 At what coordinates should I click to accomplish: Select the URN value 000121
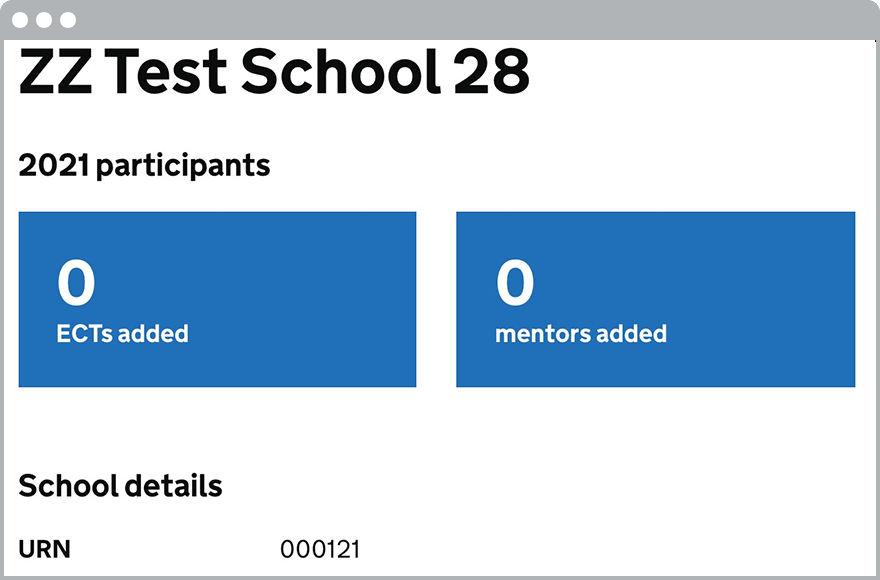coord(320,549)
